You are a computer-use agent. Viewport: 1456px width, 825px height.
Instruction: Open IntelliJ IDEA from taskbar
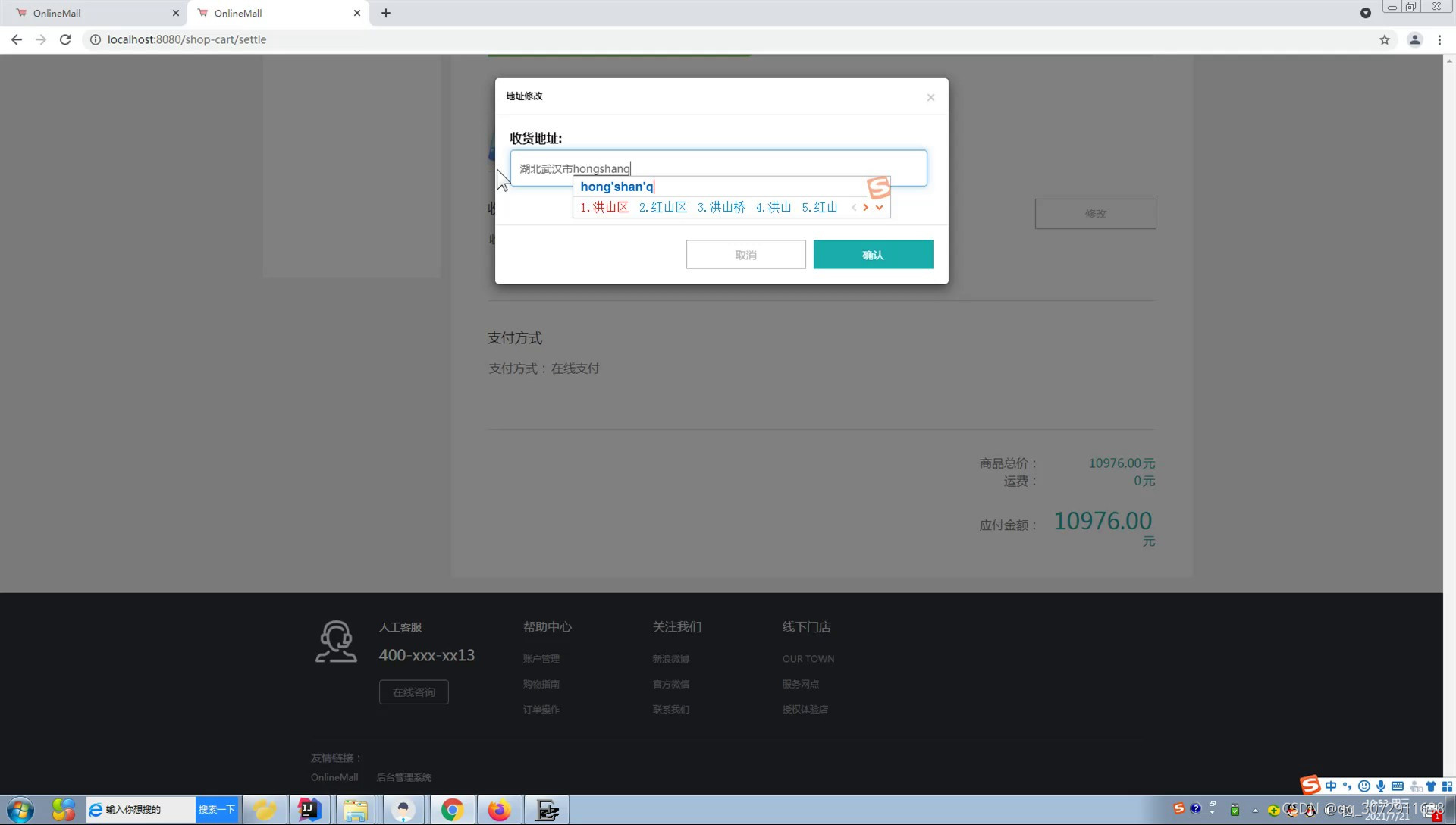(309, 810)
